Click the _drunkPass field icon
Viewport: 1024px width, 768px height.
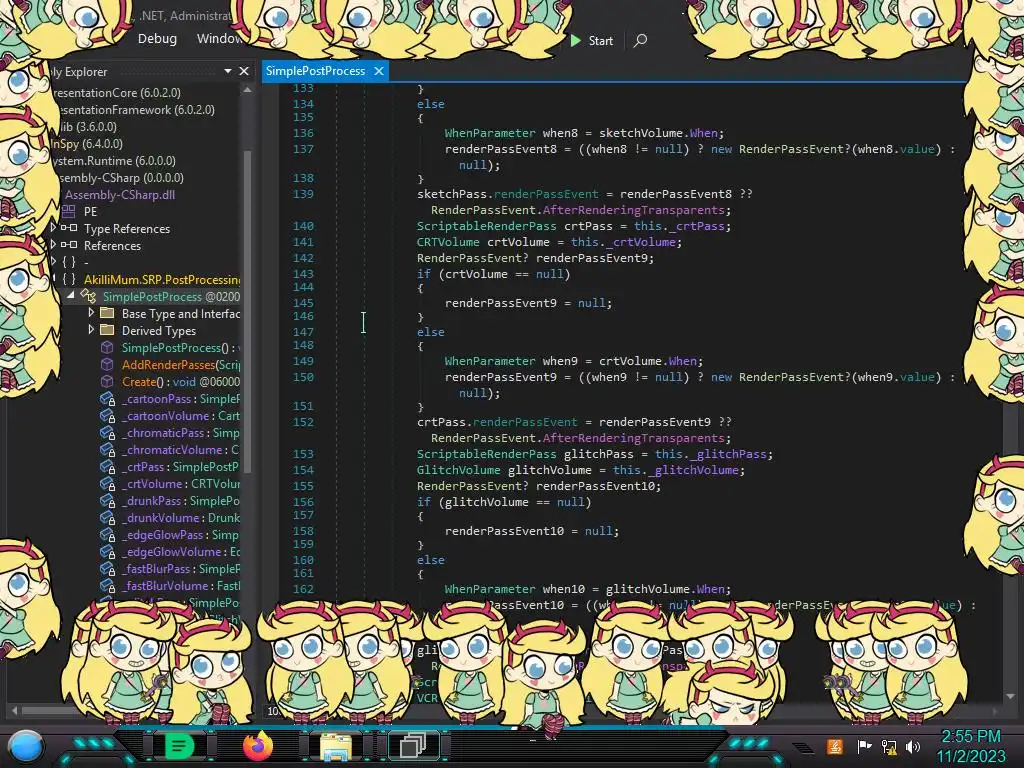(108, 500)
